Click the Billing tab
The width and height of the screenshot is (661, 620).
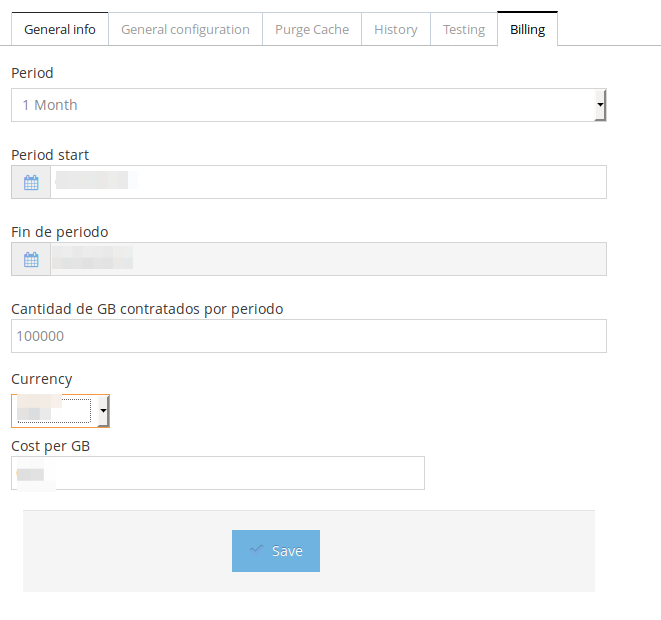527,29
